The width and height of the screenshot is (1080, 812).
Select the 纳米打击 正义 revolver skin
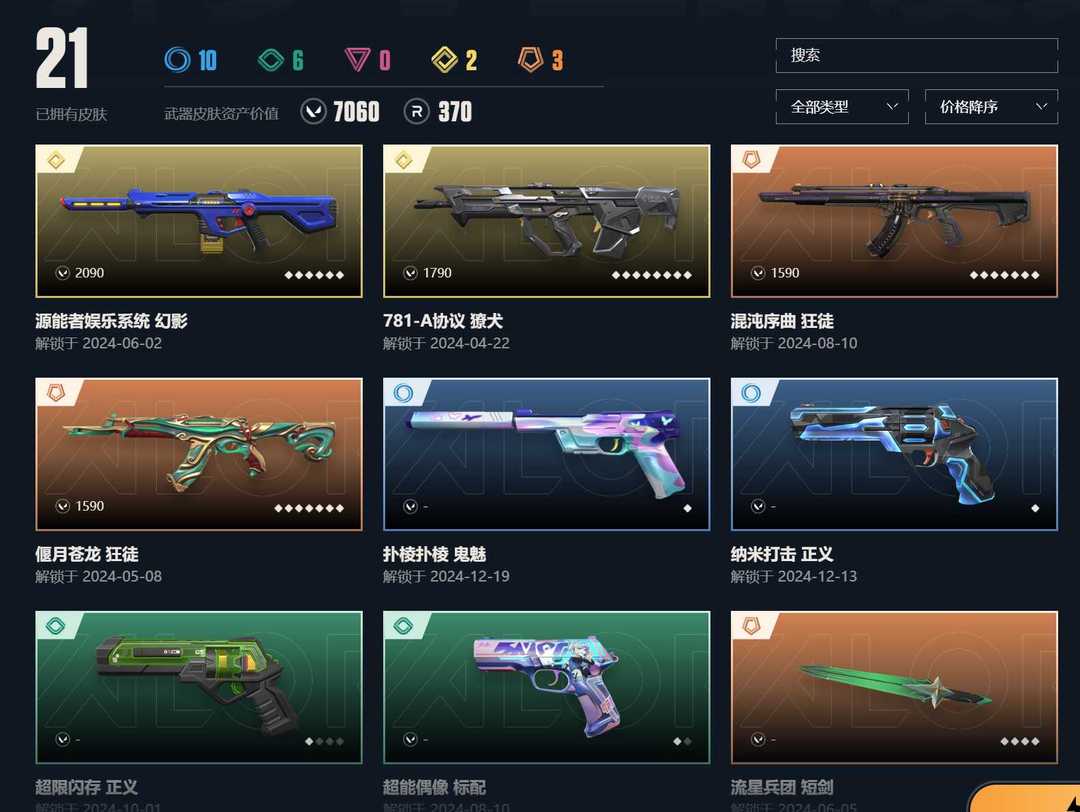coord(895,455)
